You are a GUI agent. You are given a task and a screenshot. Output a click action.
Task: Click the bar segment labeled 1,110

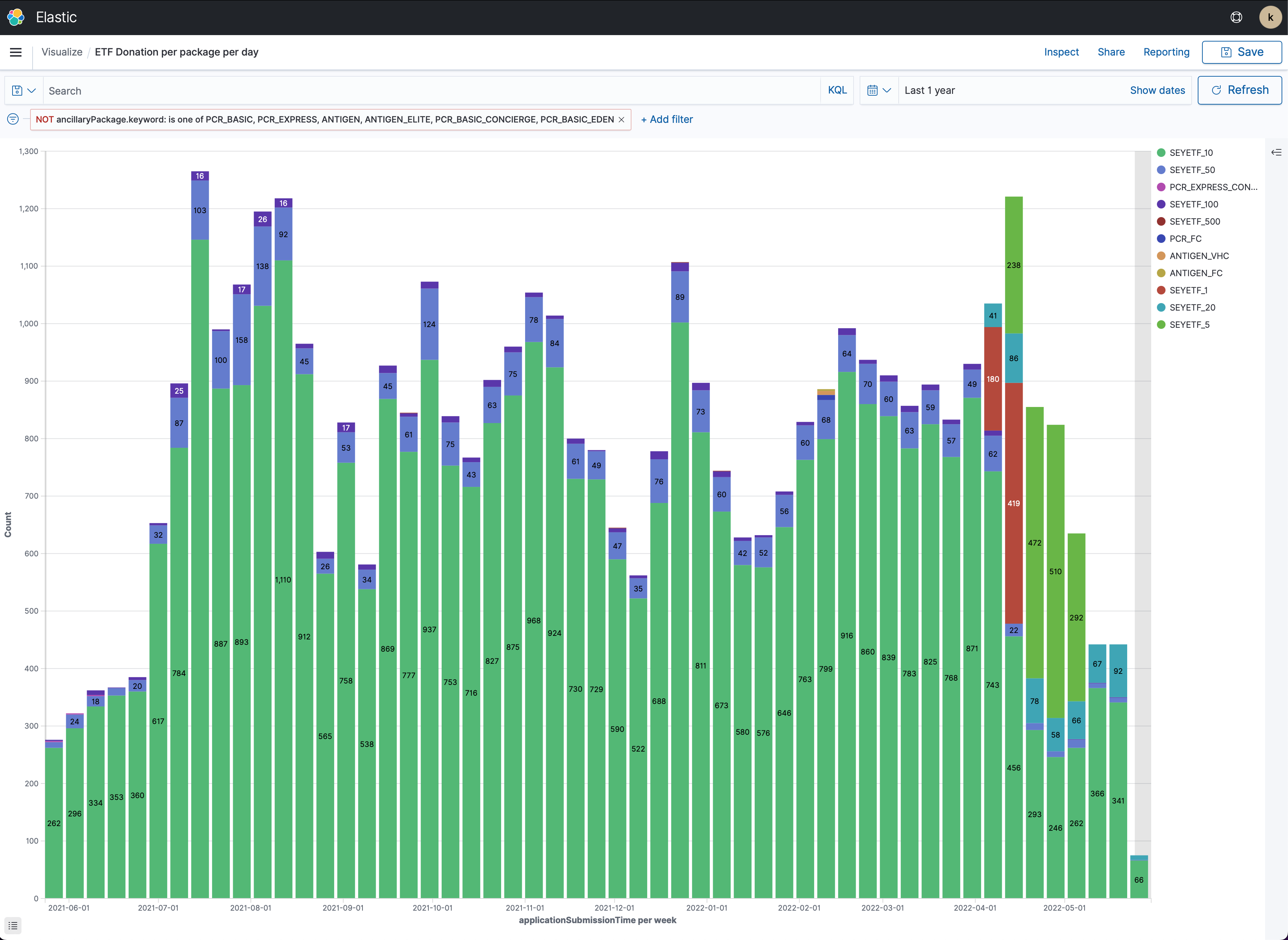283,579
